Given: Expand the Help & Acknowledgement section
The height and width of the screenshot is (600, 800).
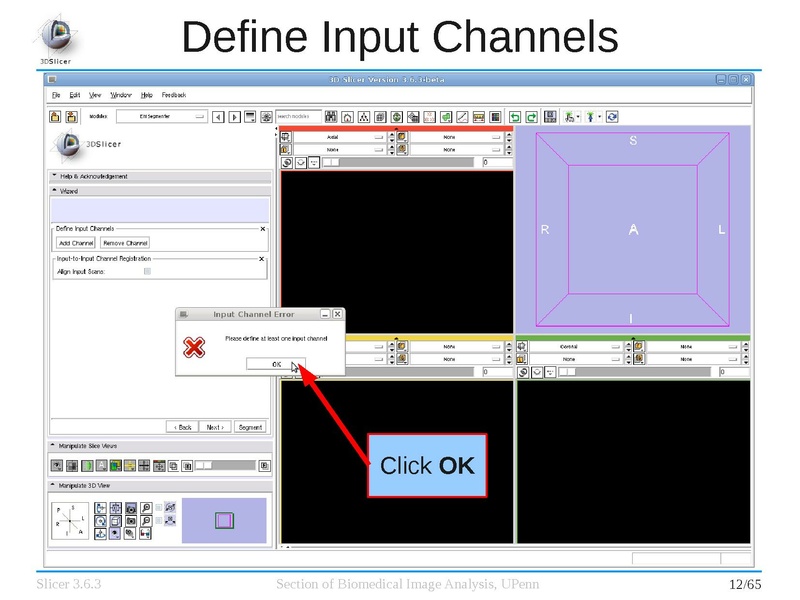Looking at the screenshot, I should (54, 177).
